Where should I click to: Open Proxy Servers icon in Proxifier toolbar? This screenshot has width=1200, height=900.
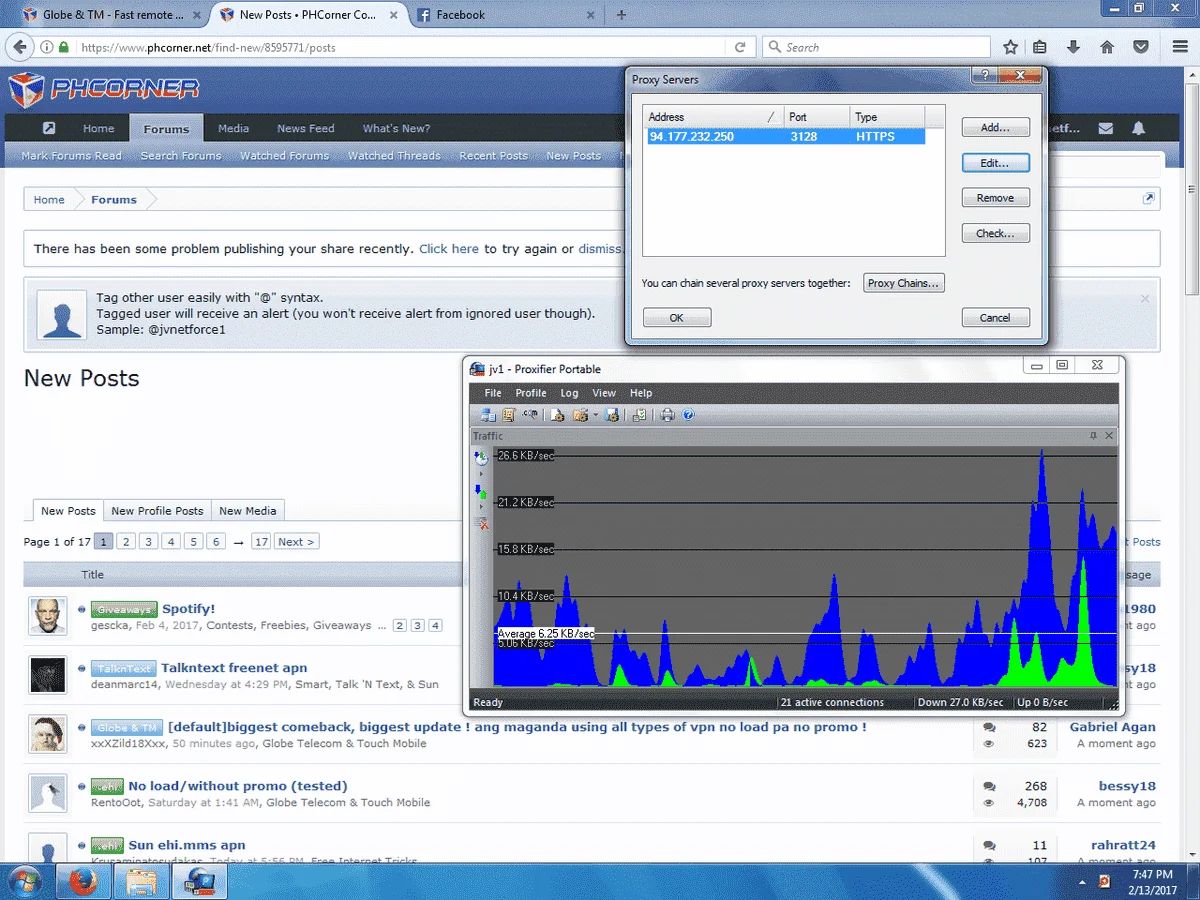[488, 415]
